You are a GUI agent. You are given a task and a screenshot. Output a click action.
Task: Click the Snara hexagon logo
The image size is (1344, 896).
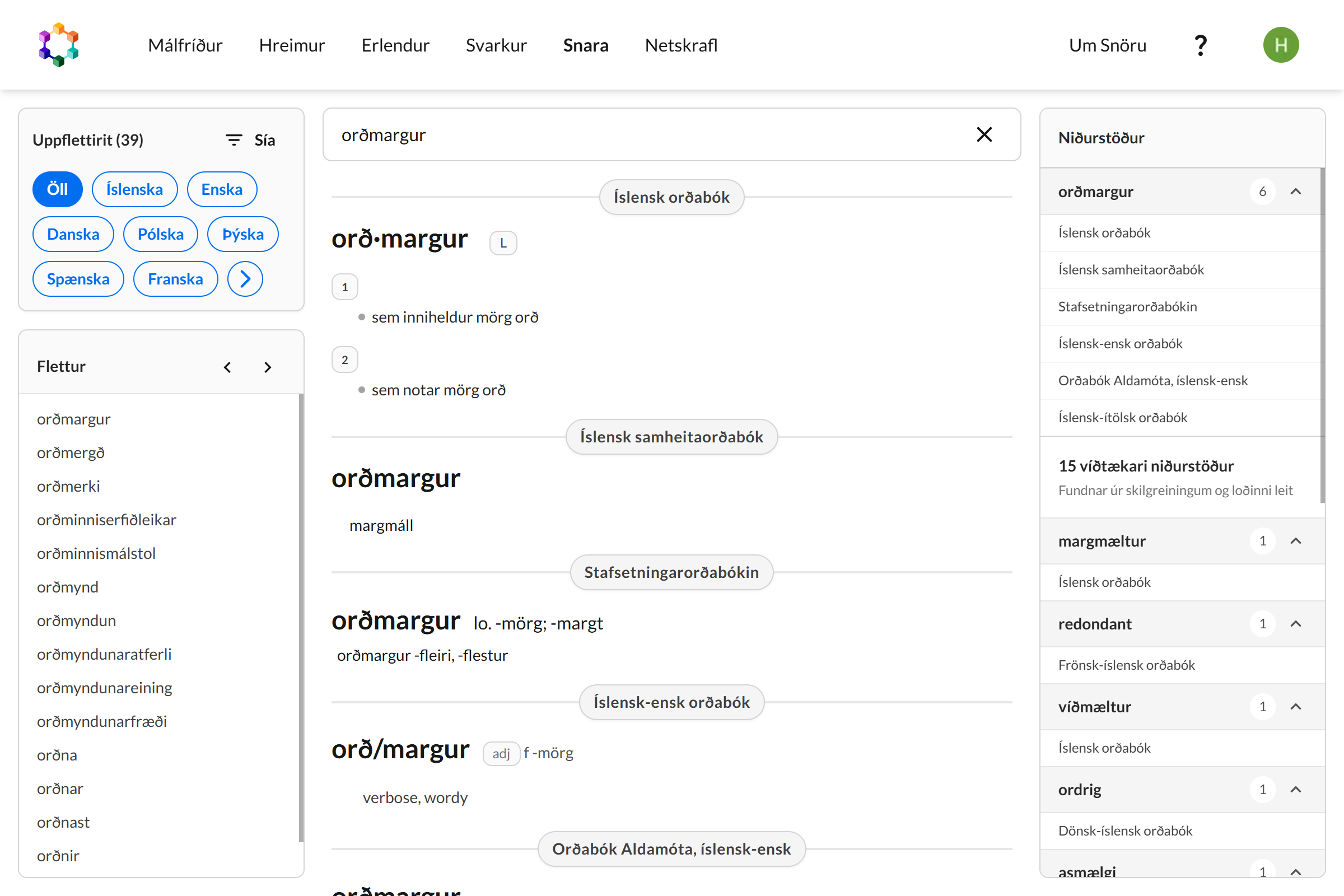[x=58, y=45]
